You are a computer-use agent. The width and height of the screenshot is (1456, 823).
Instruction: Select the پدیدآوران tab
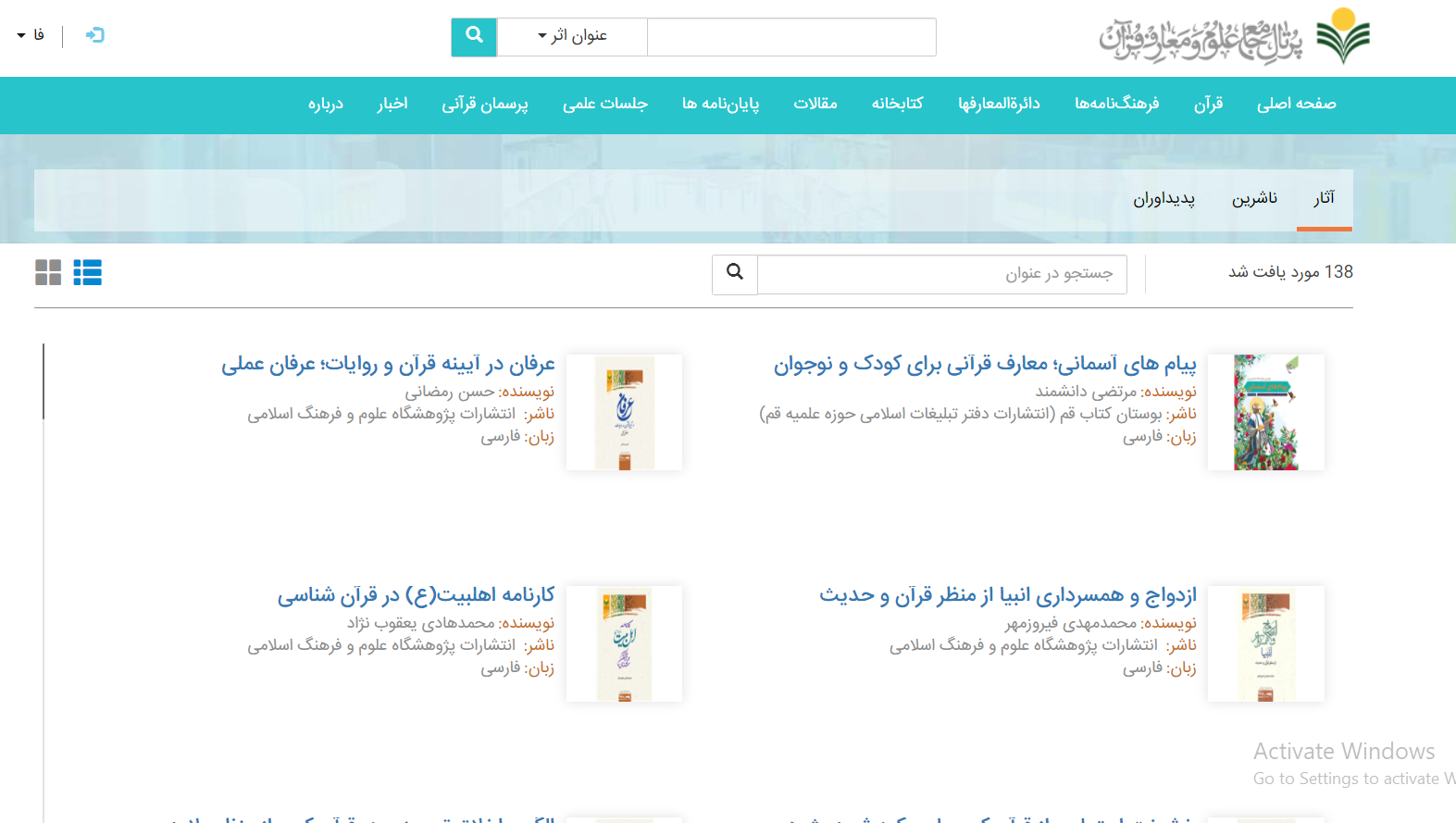click(x=1164, y=198)
